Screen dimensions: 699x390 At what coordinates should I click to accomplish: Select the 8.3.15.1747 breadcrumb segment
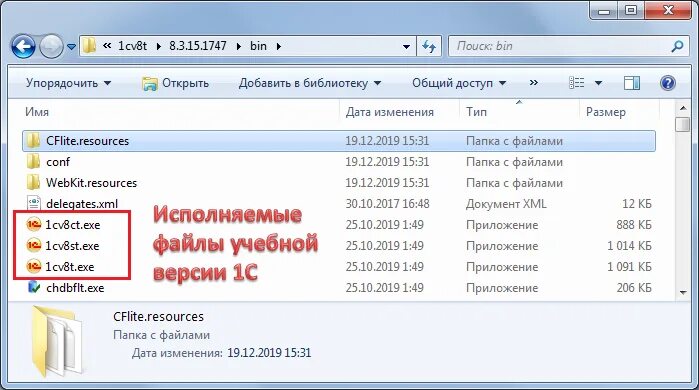tap(197, 45)
